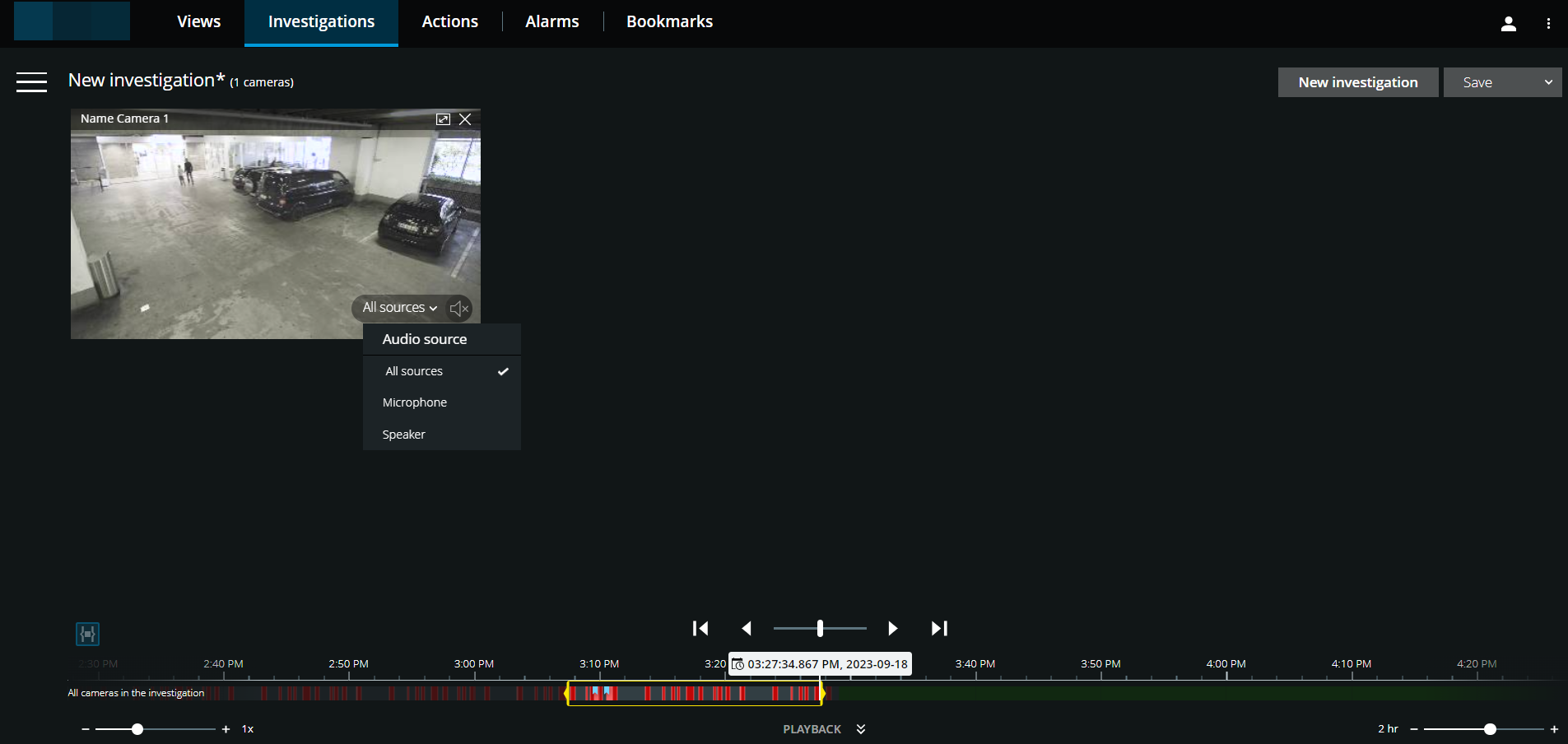Skip to the start of the sequence
This screenshot has height=744, width=1568.
700,628
